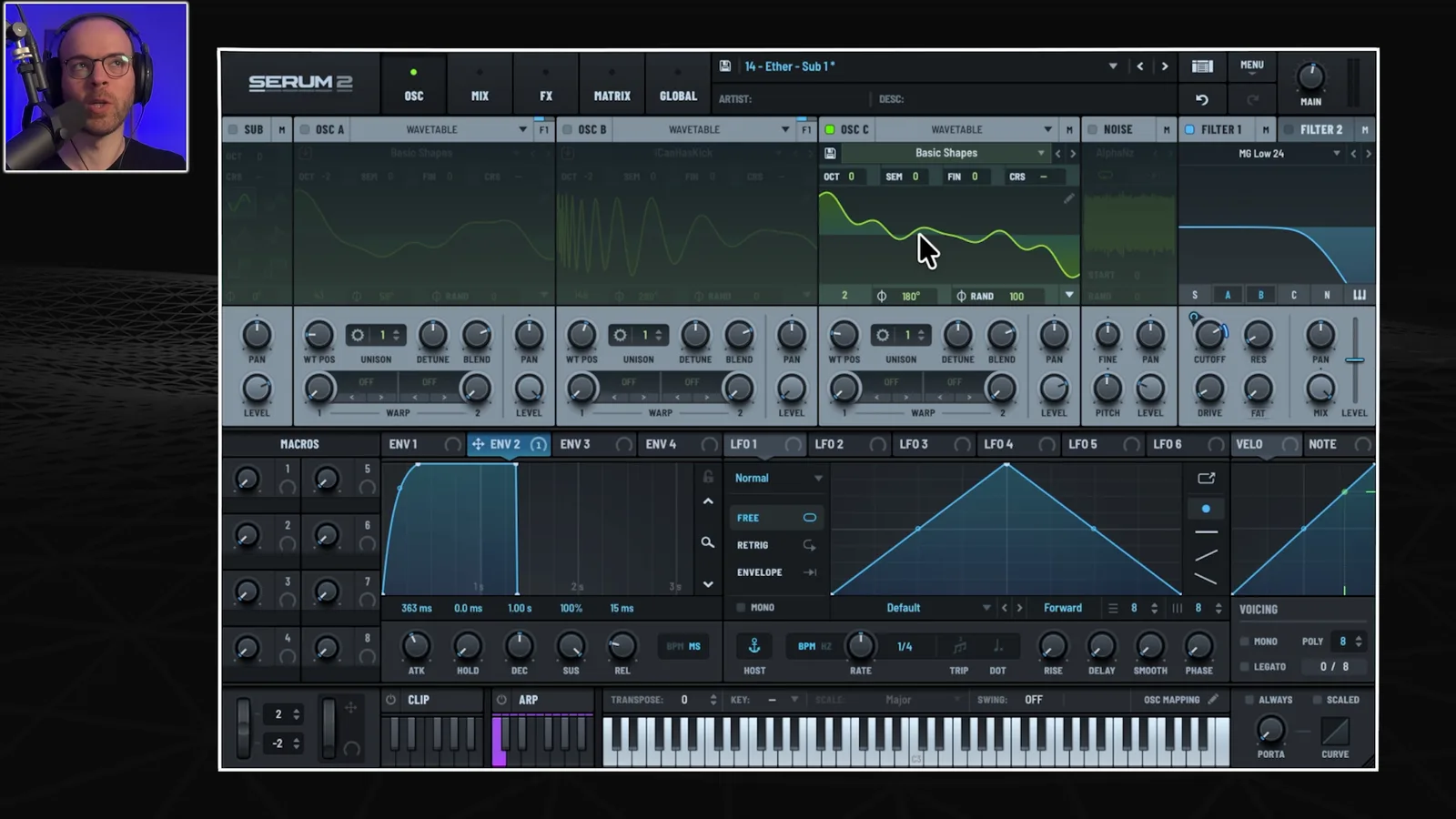Open the MATRIX tab
The width and height of the screenshot is (1456, 819).
point(612,82)
